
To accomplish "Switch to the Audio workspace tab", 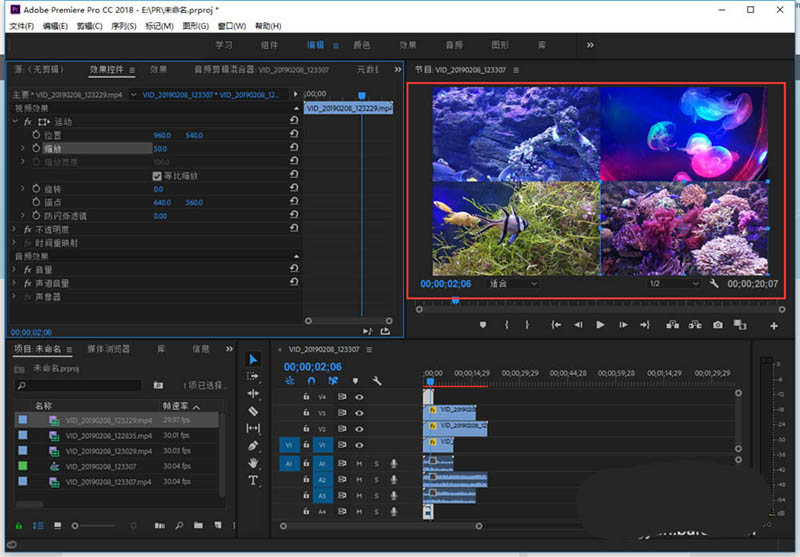I will click(454, 45).
